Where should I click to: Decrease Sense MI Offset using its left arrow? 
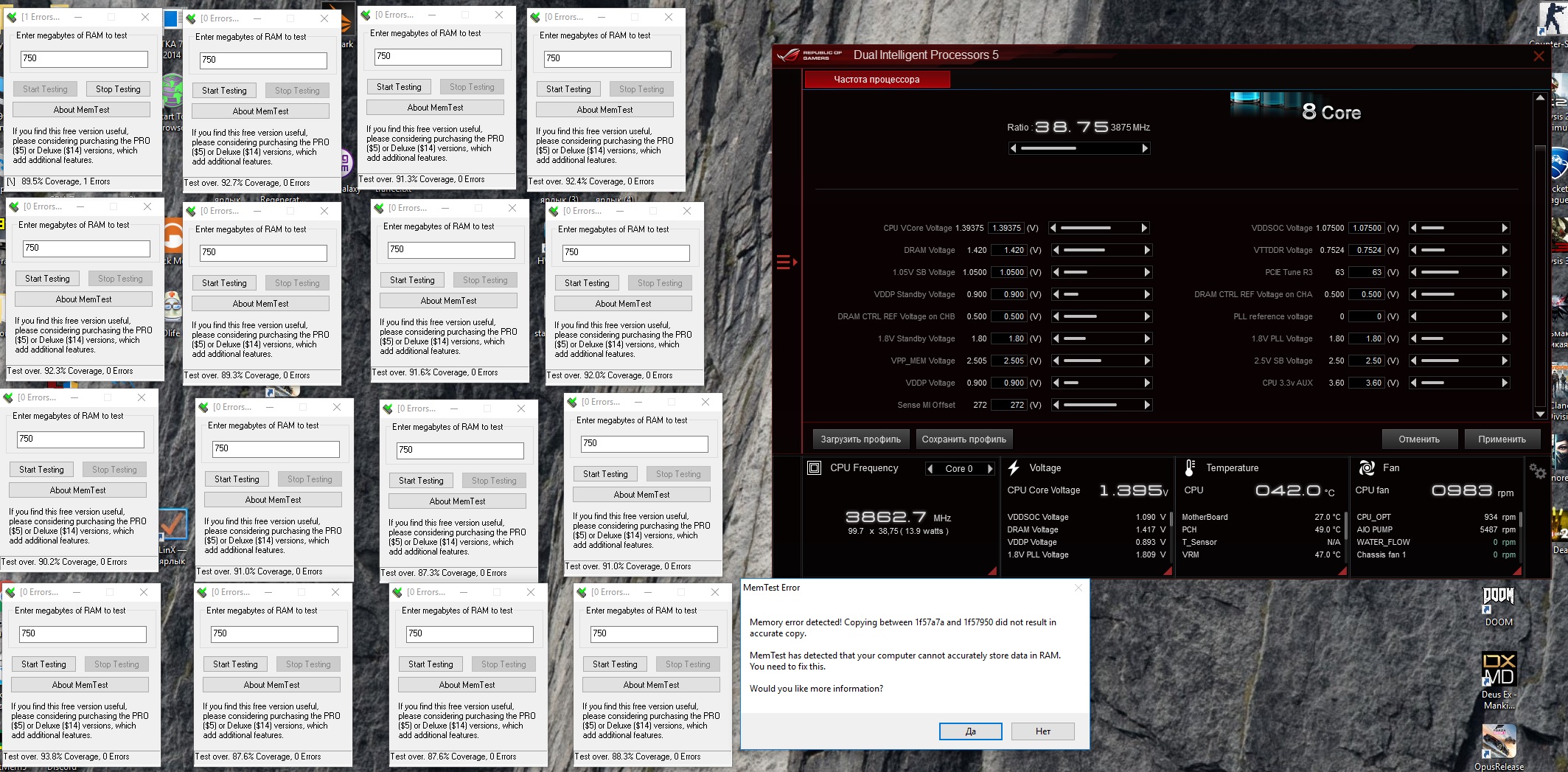click(x=1056, y=405)
